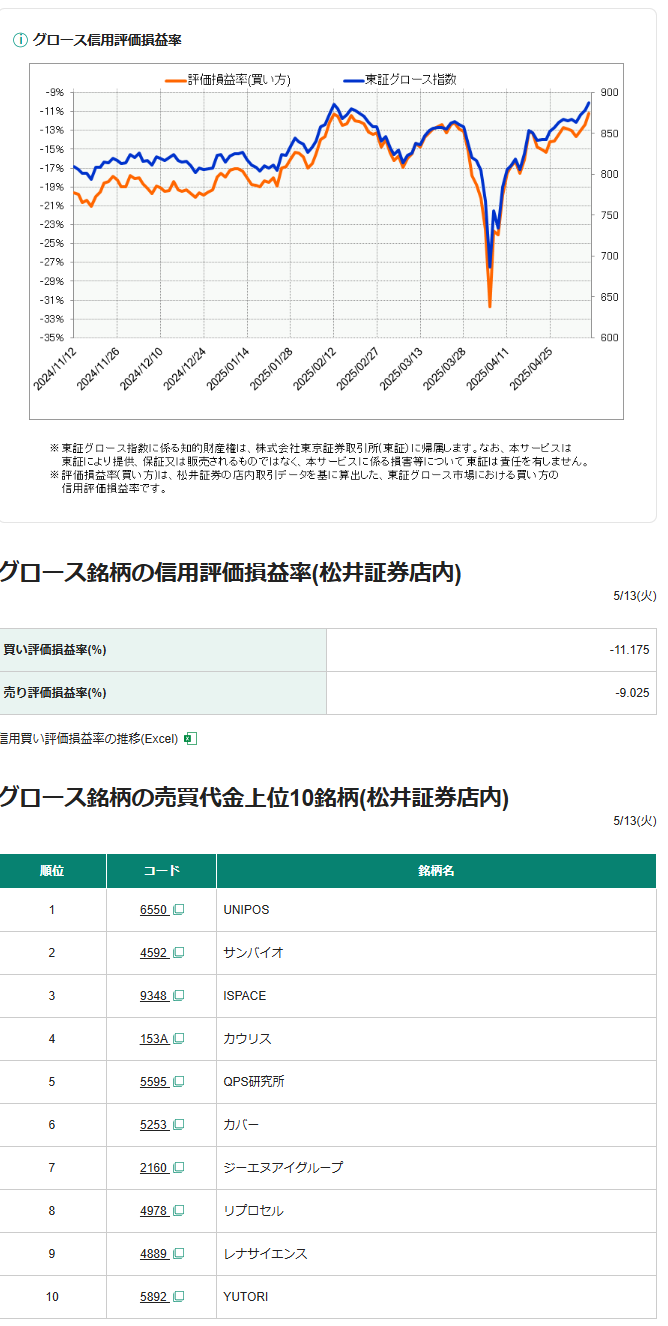Open stock code link 9348
Viewport: 668px width, 1326px height.
pos(154,996)
